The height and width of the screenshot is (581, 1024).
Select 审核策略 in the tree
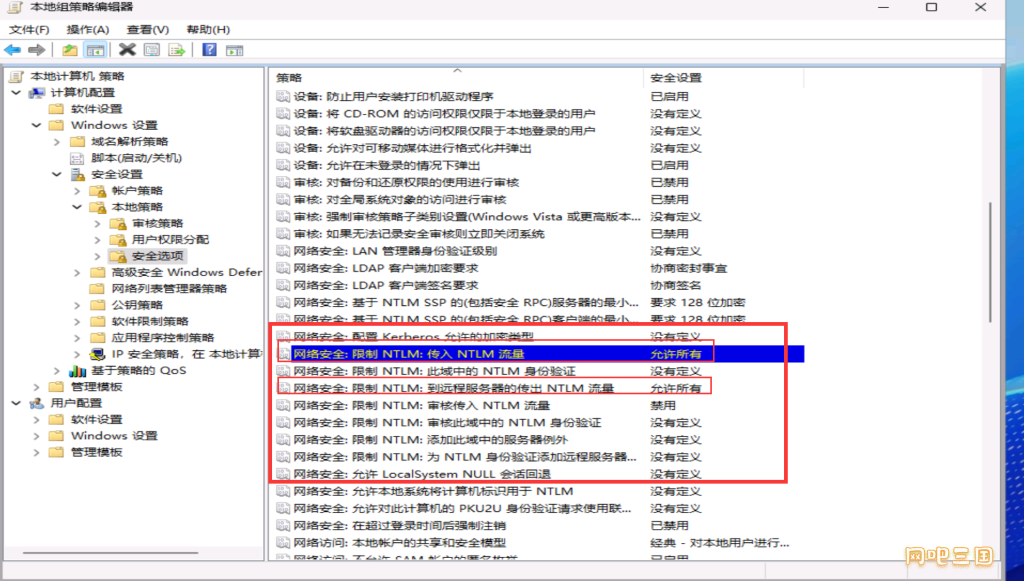pyautogui.click(x=157, y=223)
